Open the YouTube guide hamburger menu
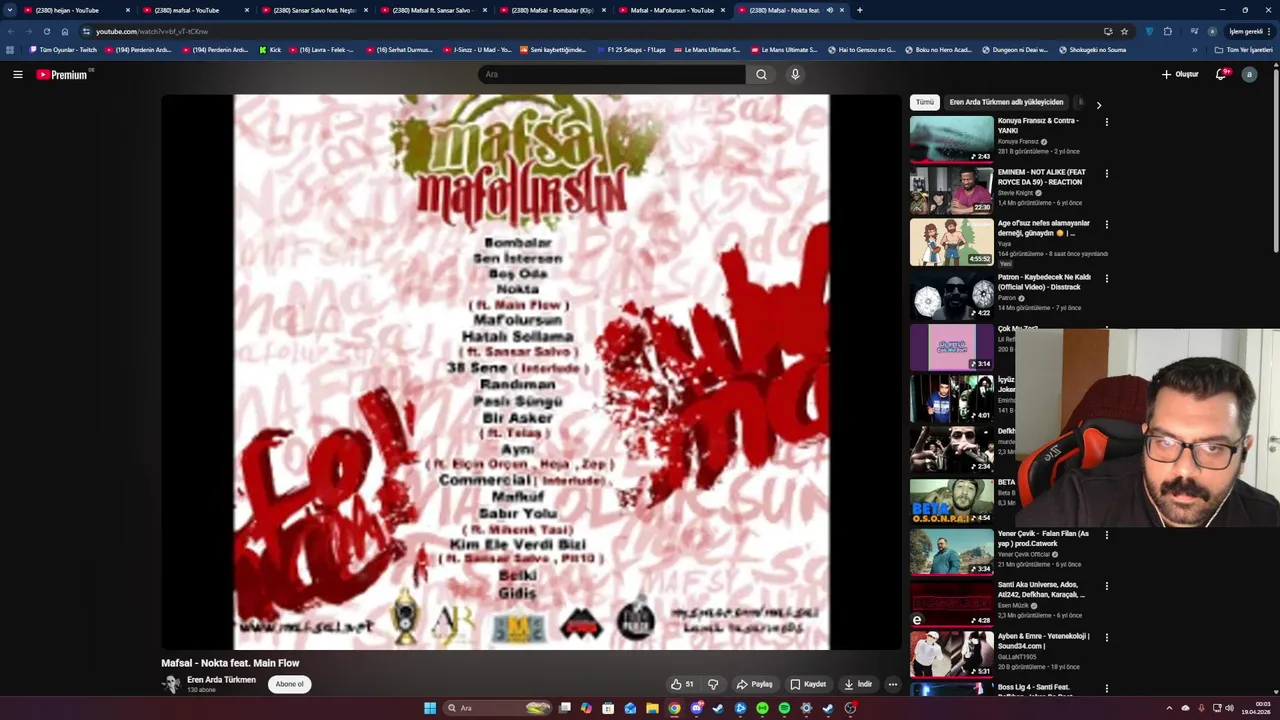This screenshot has width=1280, height=720. coord(17,74)
